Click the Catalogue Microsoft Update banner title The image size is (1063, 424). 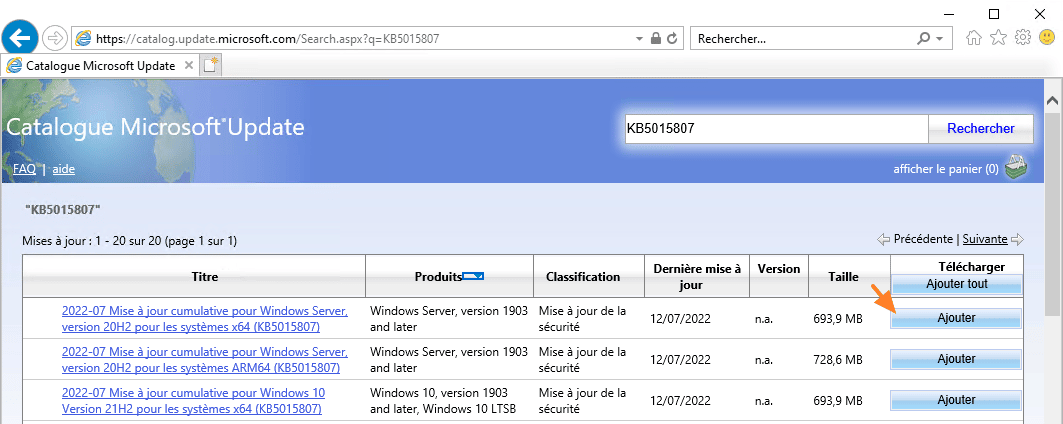click(x=155, y=127)
